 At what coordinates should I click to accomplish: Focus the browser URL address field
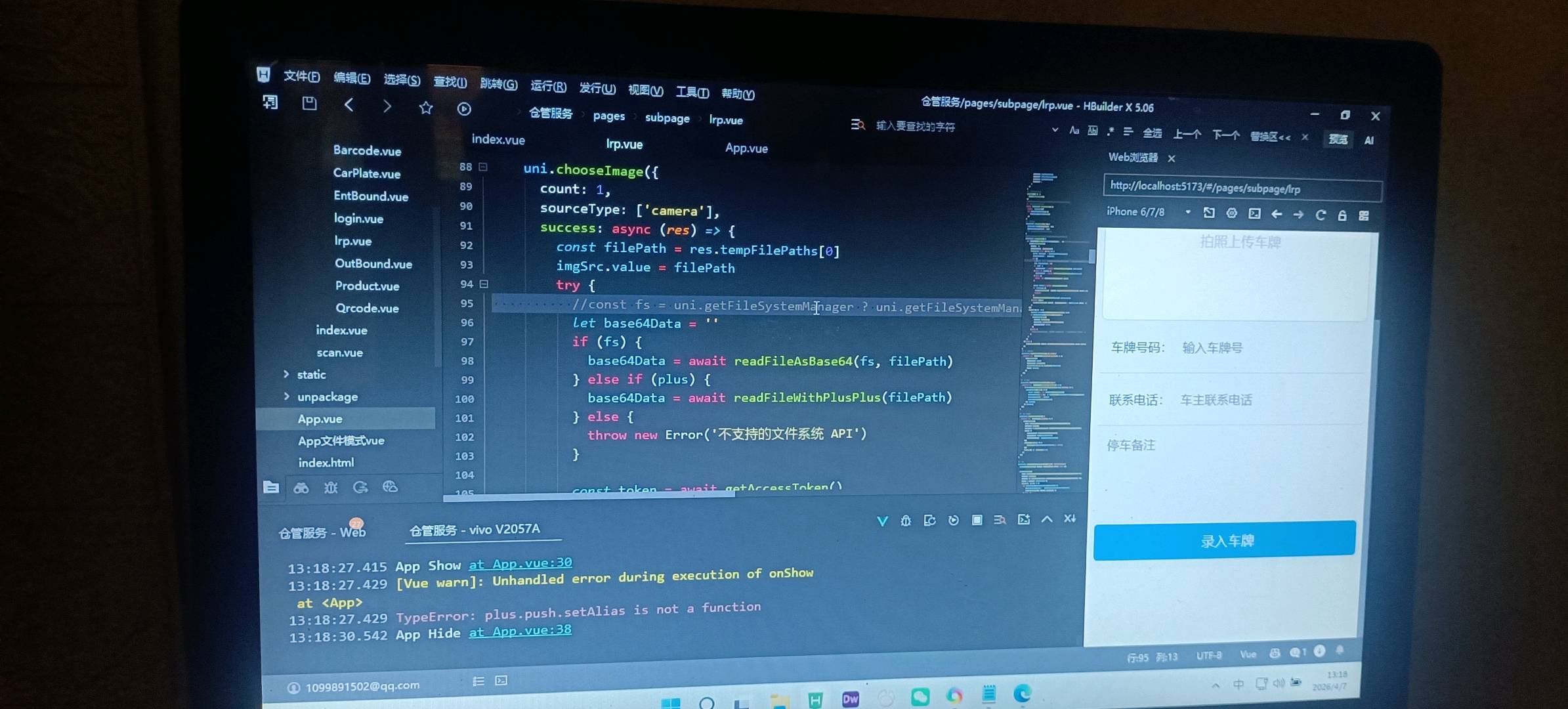(x=1242, y=188)
